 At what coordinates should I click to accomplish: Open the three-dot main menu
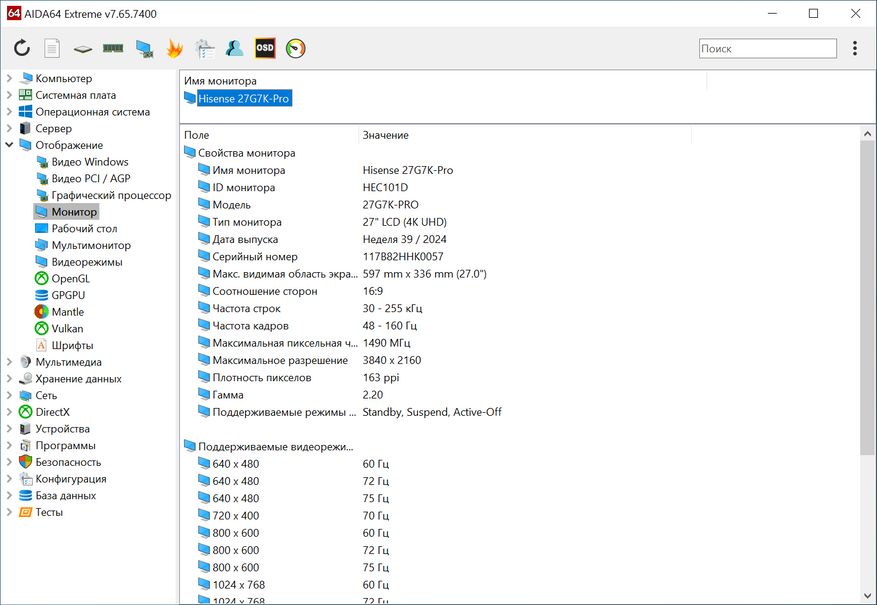coord(855,48)
